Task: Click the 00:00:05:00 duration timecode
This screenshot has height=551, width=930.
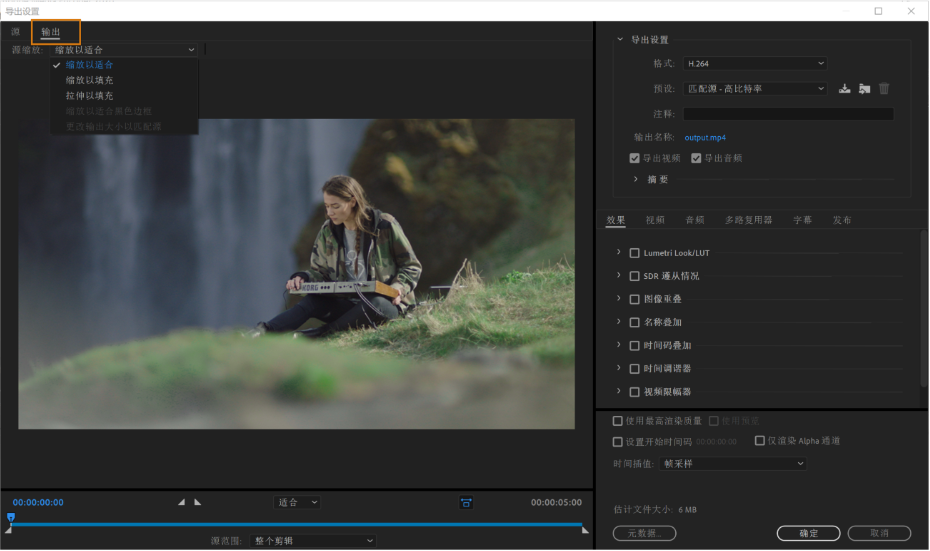Action: [x=556, y=503]
